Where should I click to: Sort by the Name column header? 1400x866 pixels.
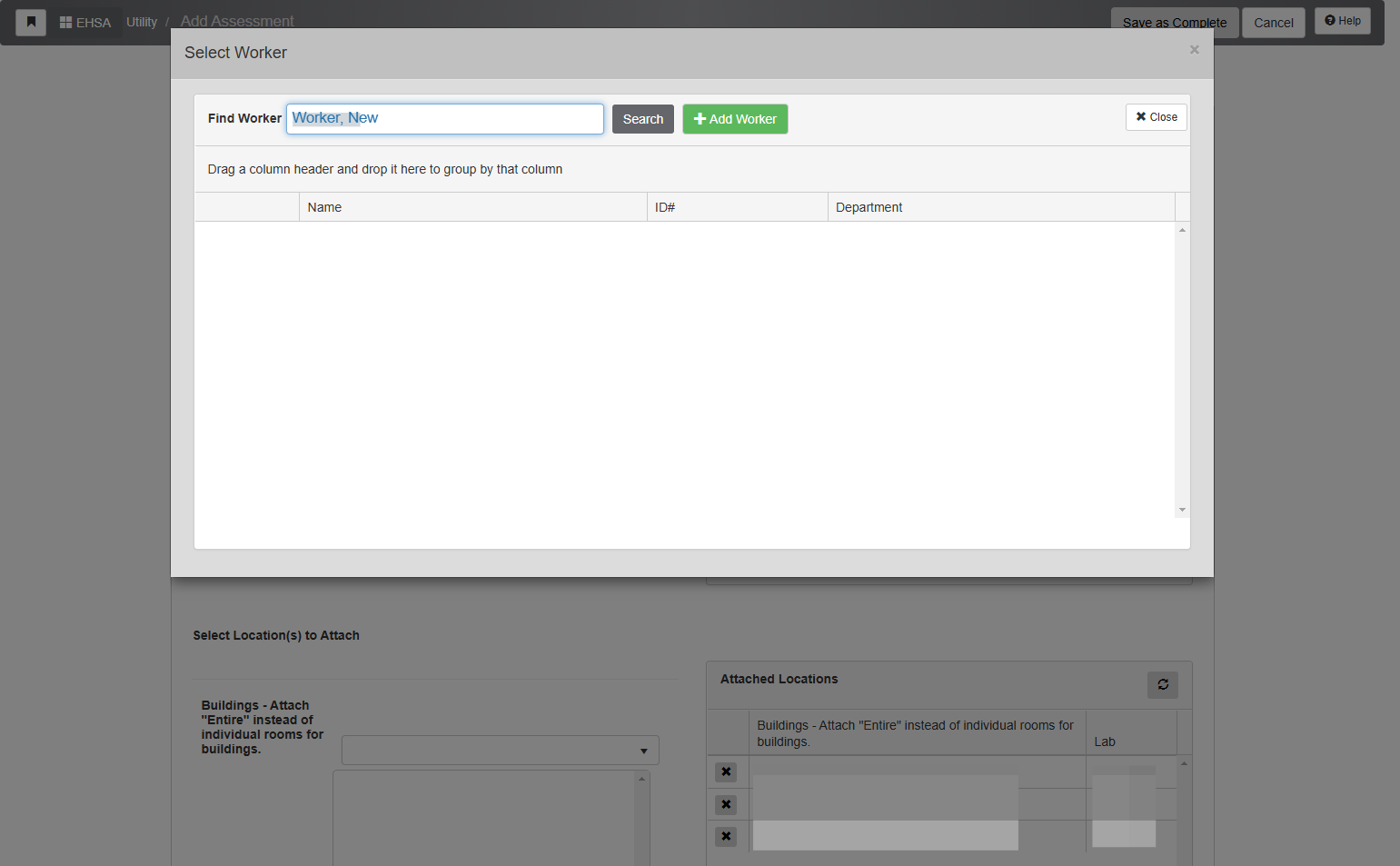[x=472, y=207]
